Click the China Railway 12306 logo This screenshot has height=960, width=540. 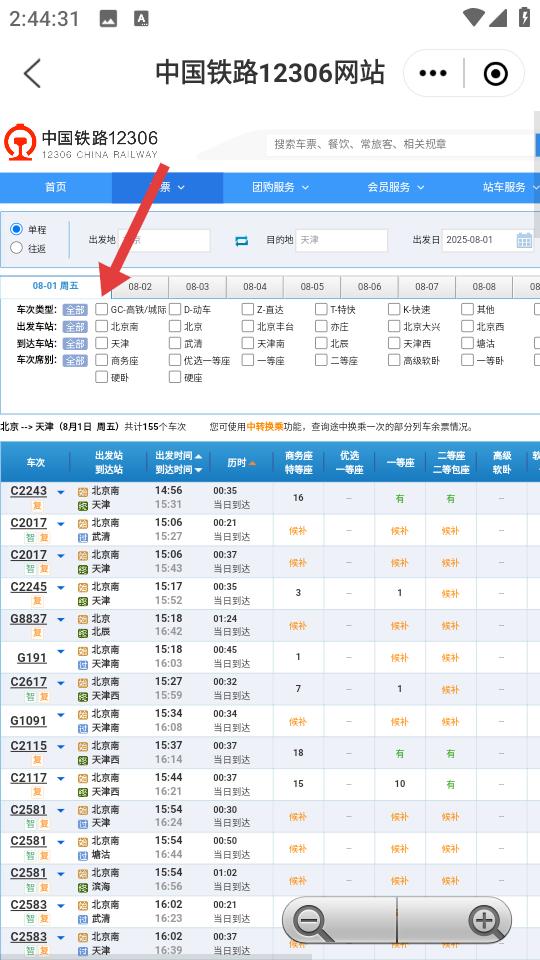tap(81, 143)
